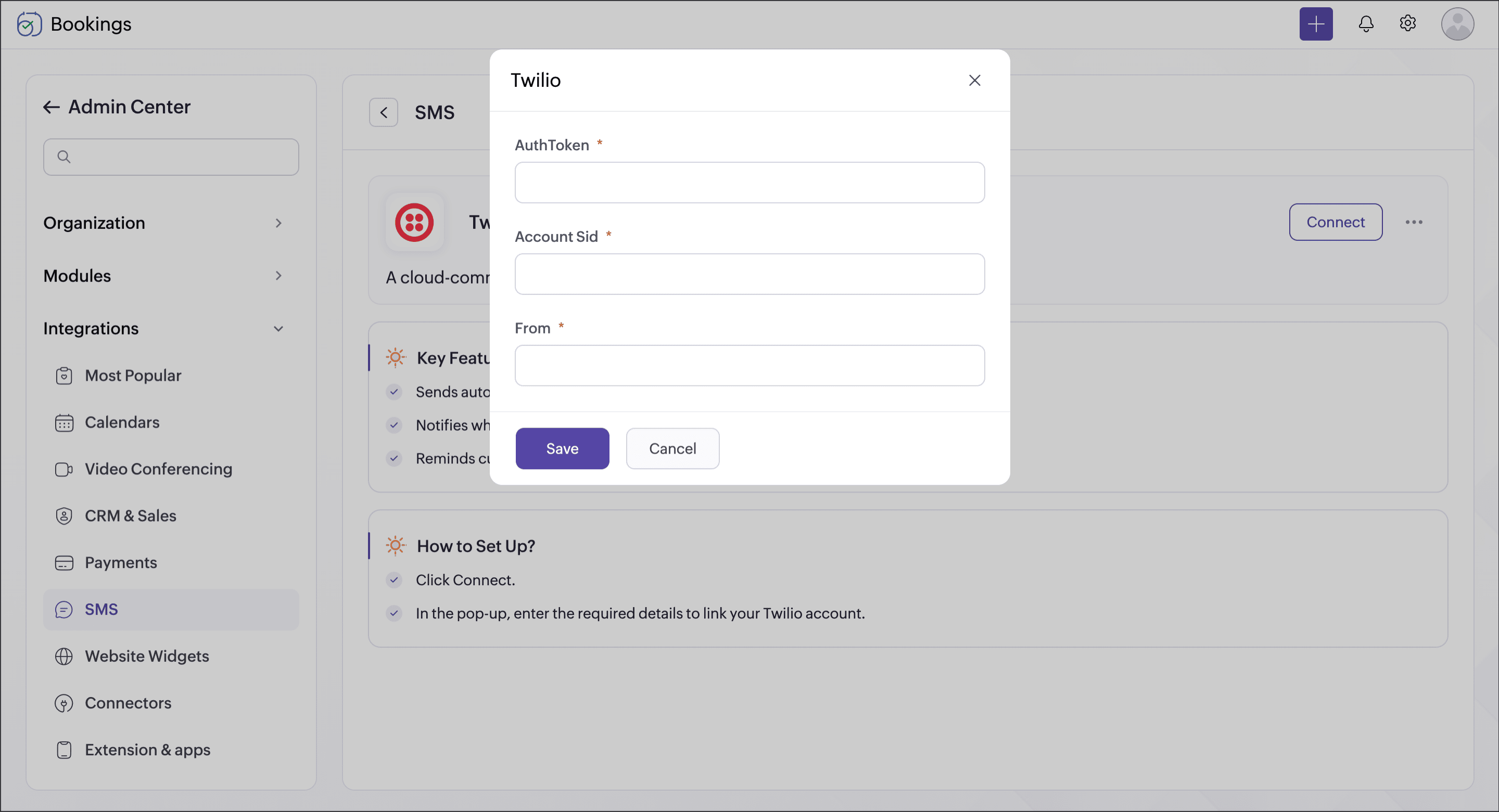
Task: Open the three-dots menu next to Connect
Action: 1414,222
